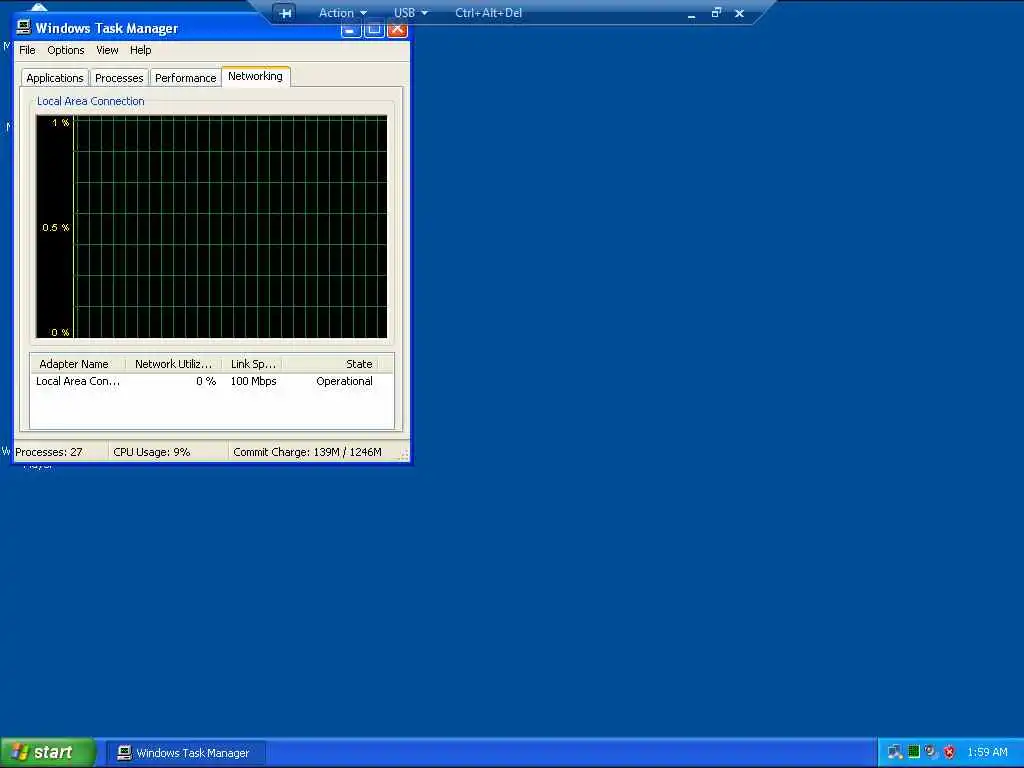Click the green CPU usage tray icon

point(914,752)
